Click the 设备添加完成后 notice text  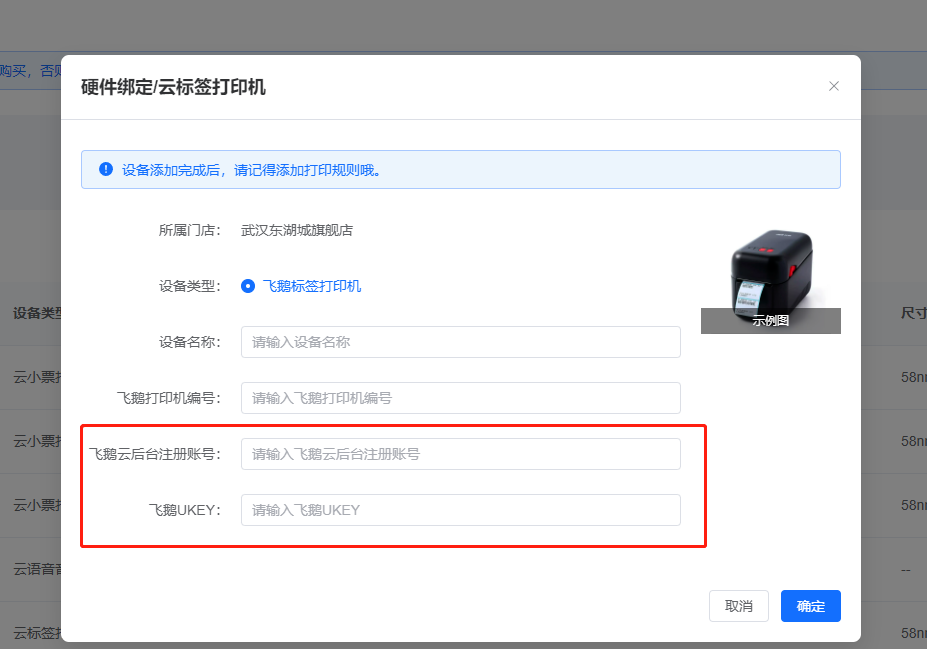coord(251,170)
